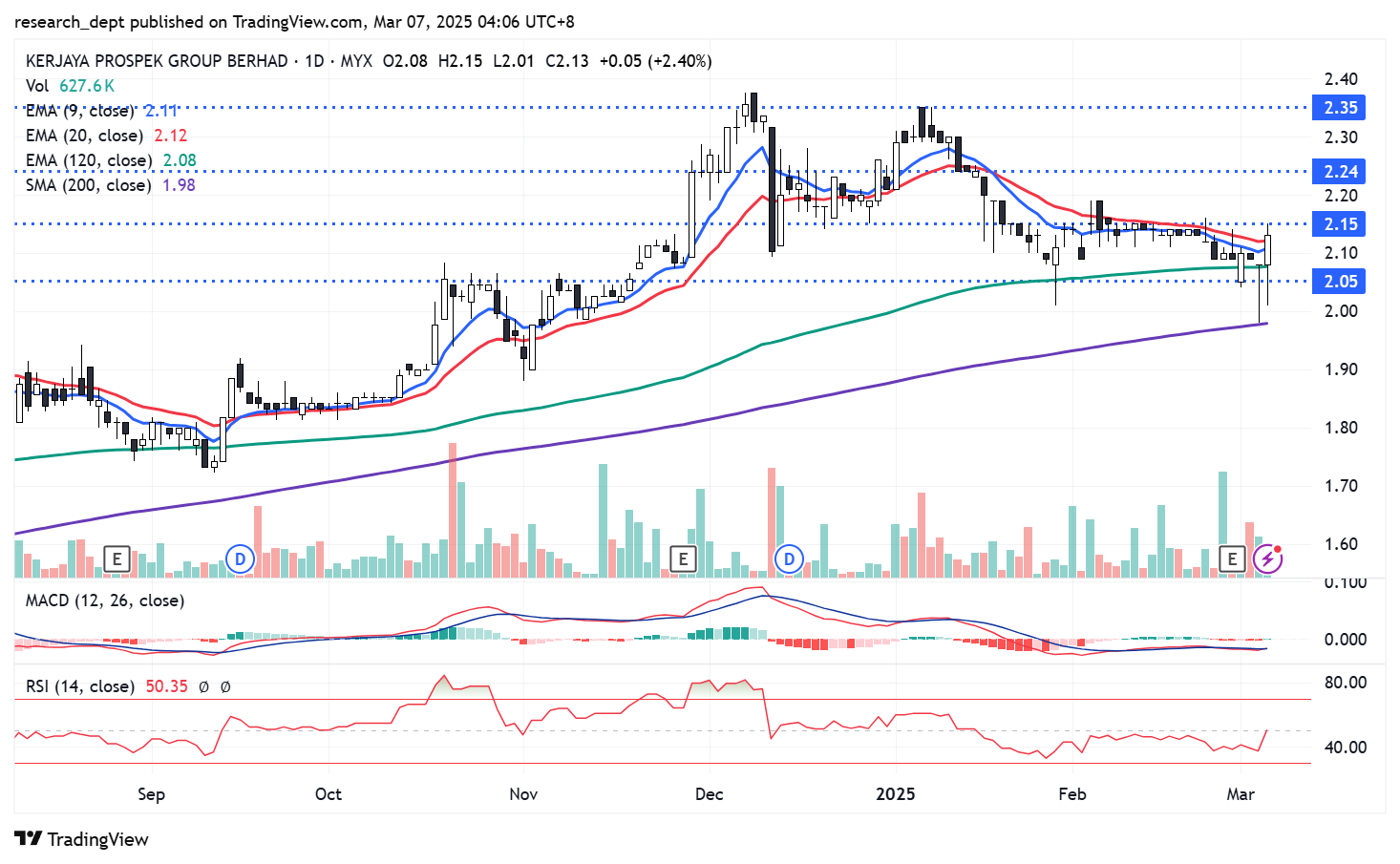
Task: Click the MYX exchange label
Action: pos(356,61)
